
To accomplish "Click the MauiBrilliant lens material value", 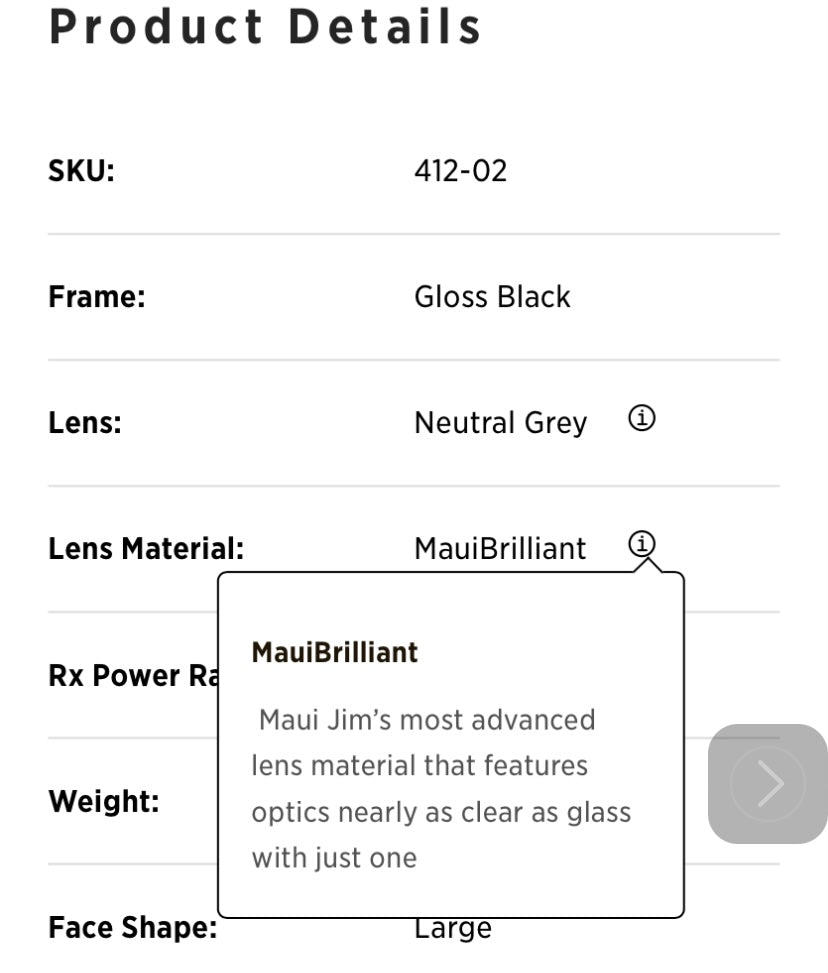I will pyautogui.click(x=500, y=548).
